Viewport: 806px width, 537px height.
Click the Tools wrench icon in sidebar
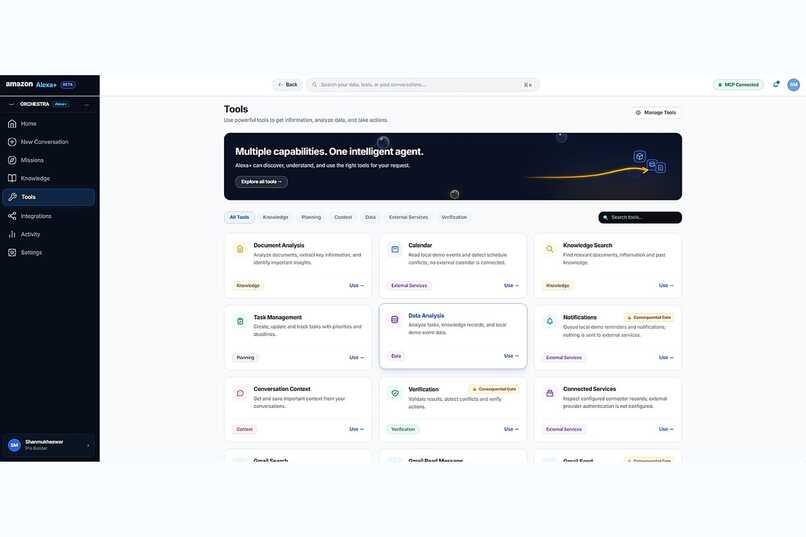pos(13,197)
